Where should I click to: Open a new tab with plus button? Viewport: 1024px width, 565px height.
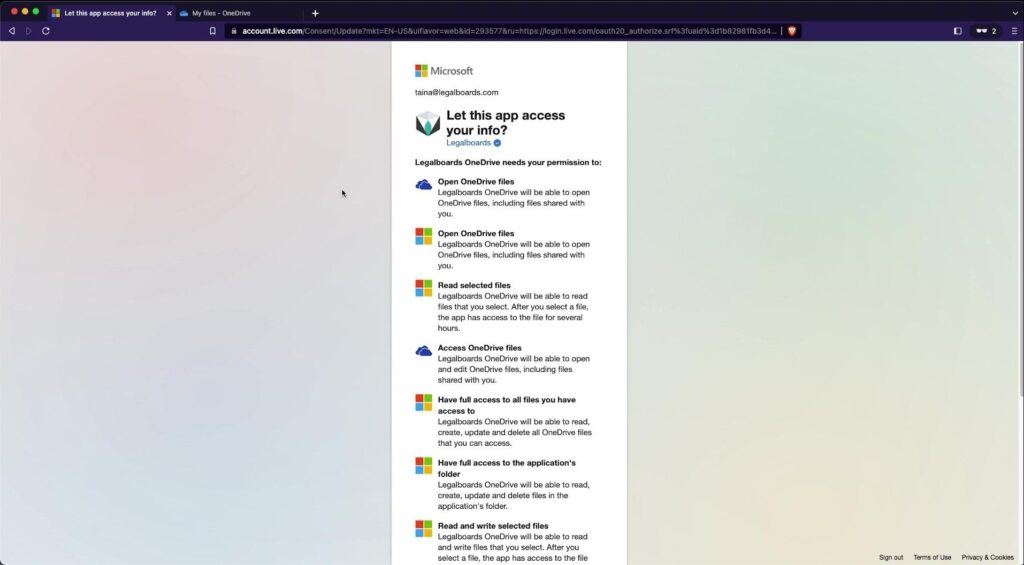tap(315, 13)
